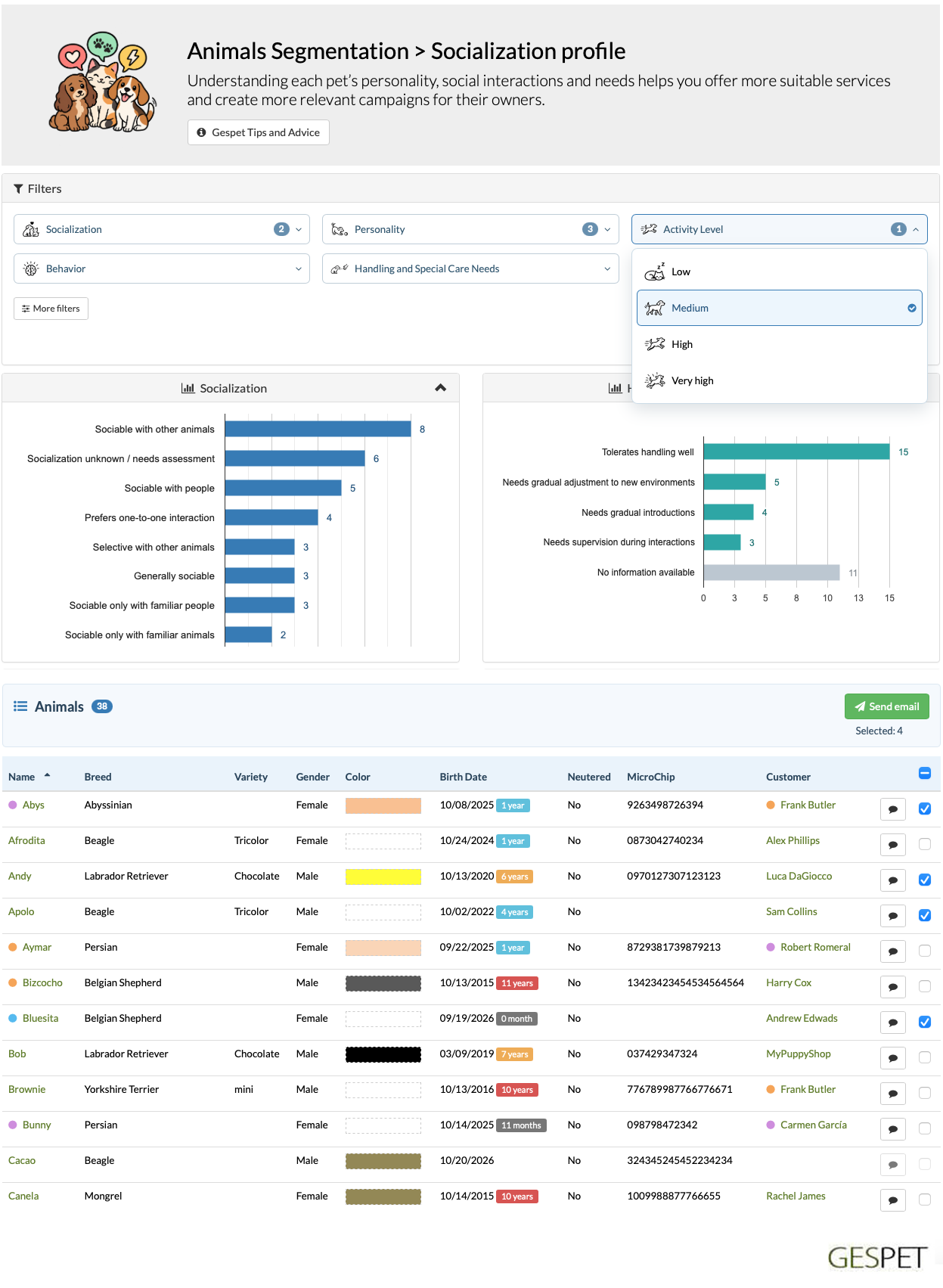This screenshot has height=1288, width=943.
Task: Check the Afrodita row checkbox
Action: 924,844
